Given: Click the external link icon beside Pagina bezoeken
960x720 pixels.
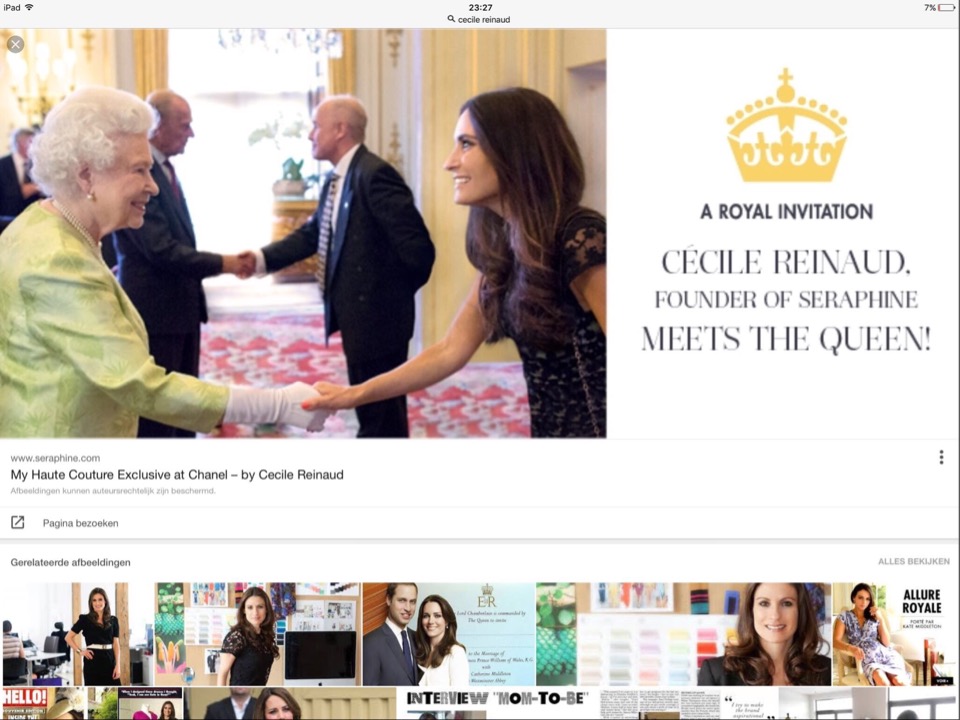Looking at the screenshot, I should (18, 522).
